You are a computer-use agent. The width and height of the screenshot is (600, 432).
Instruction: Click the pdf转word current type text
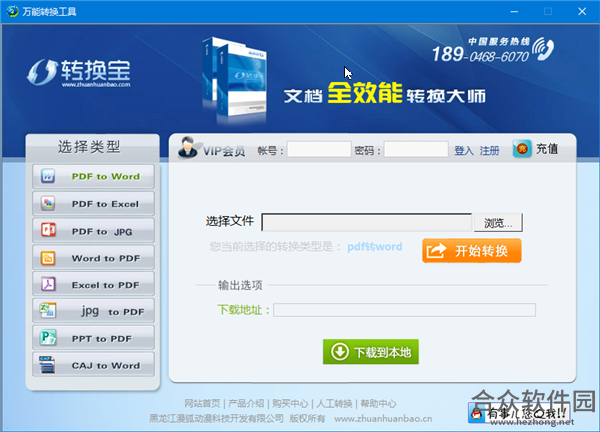tap(375, 246)
